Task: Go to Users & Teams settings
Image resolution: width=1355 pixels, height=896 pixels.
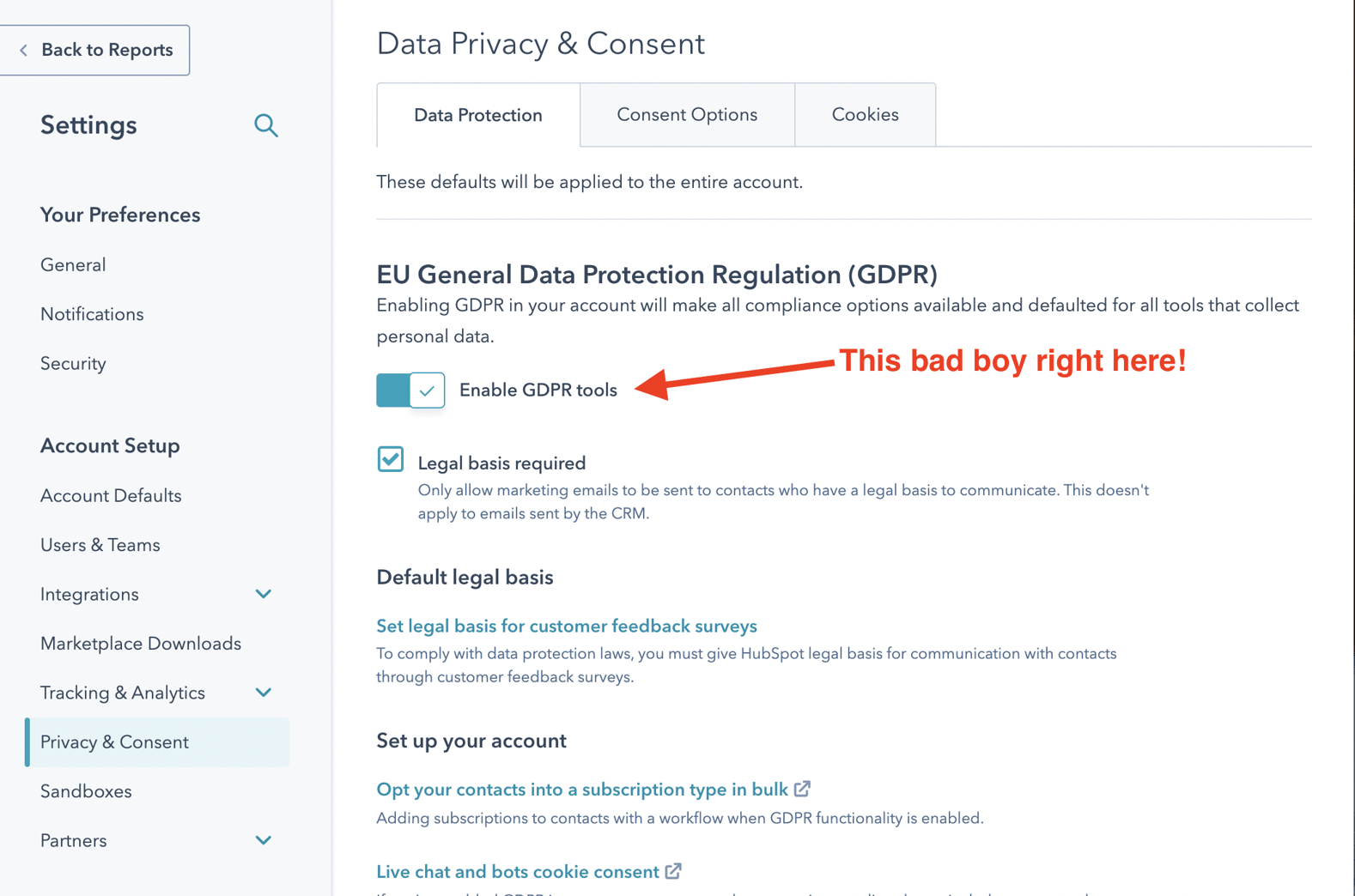Action: tap(100, 544)
